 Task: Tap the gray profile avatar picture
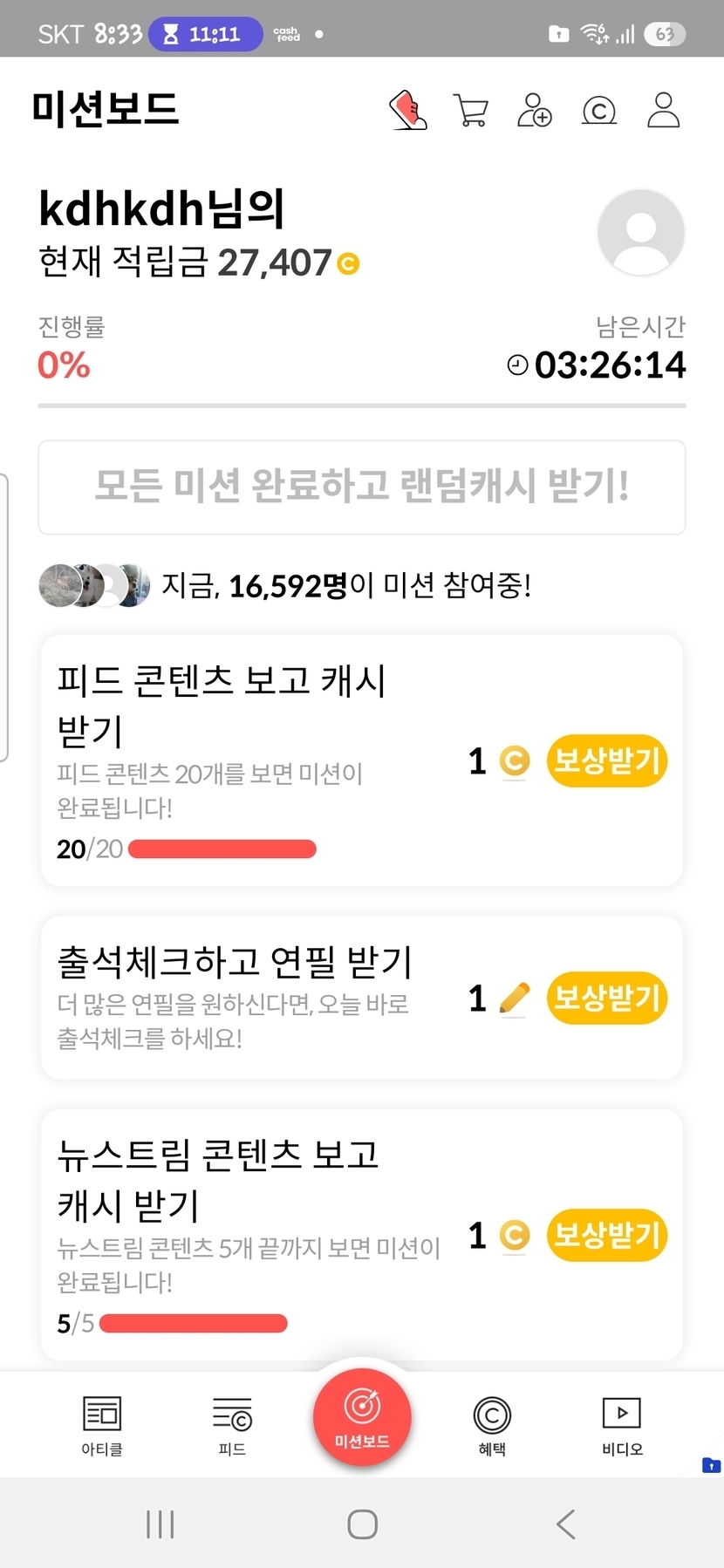pyautogui.click(x=640, y=233)
